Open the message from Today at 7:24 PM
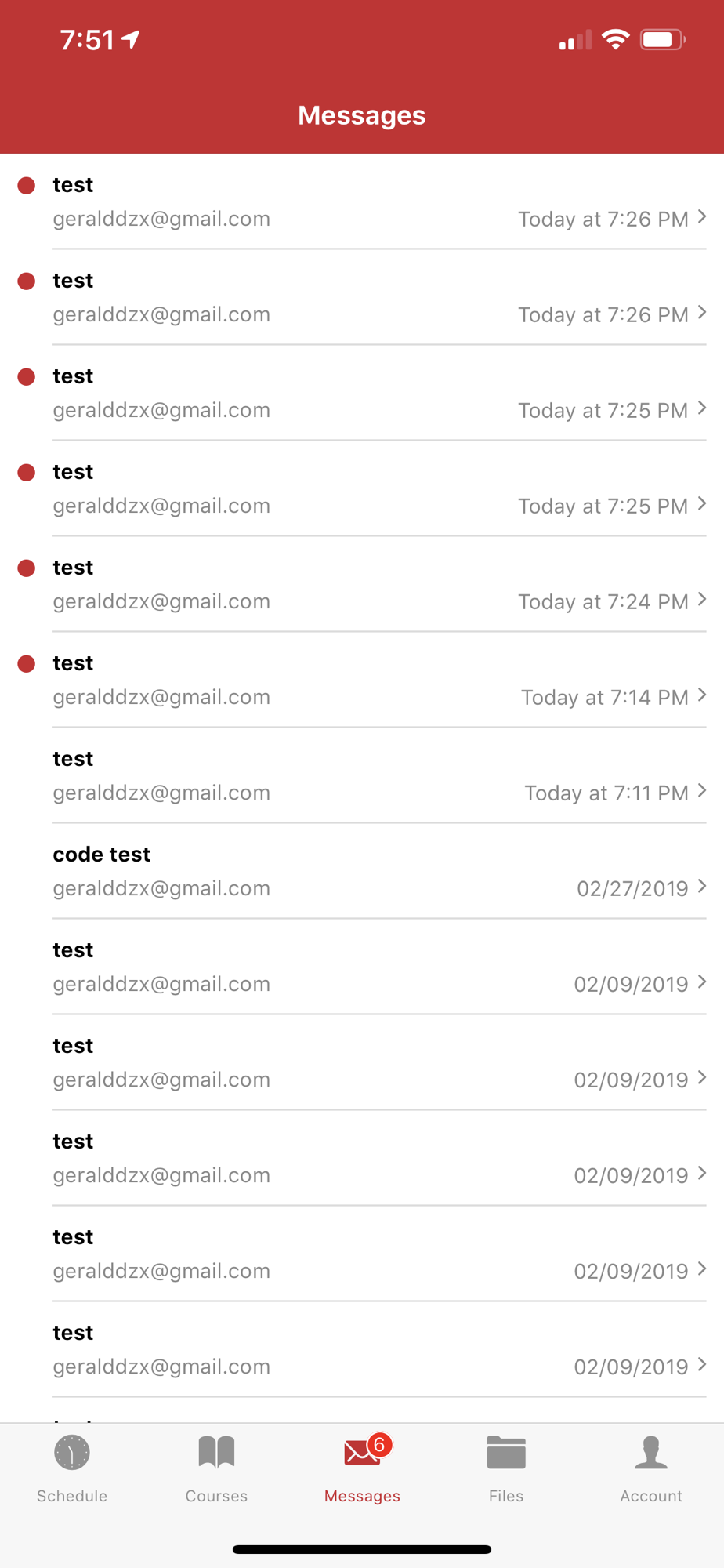Viewport: 724px width, 1568px height. [362, 584]
